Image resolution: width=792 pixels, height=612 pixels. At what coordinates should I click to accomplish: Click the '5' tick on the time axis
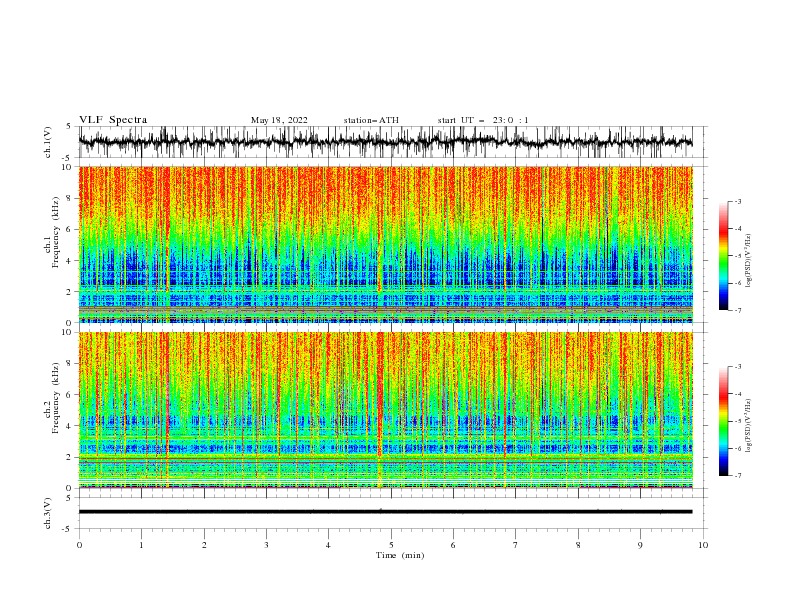(391, 545)
